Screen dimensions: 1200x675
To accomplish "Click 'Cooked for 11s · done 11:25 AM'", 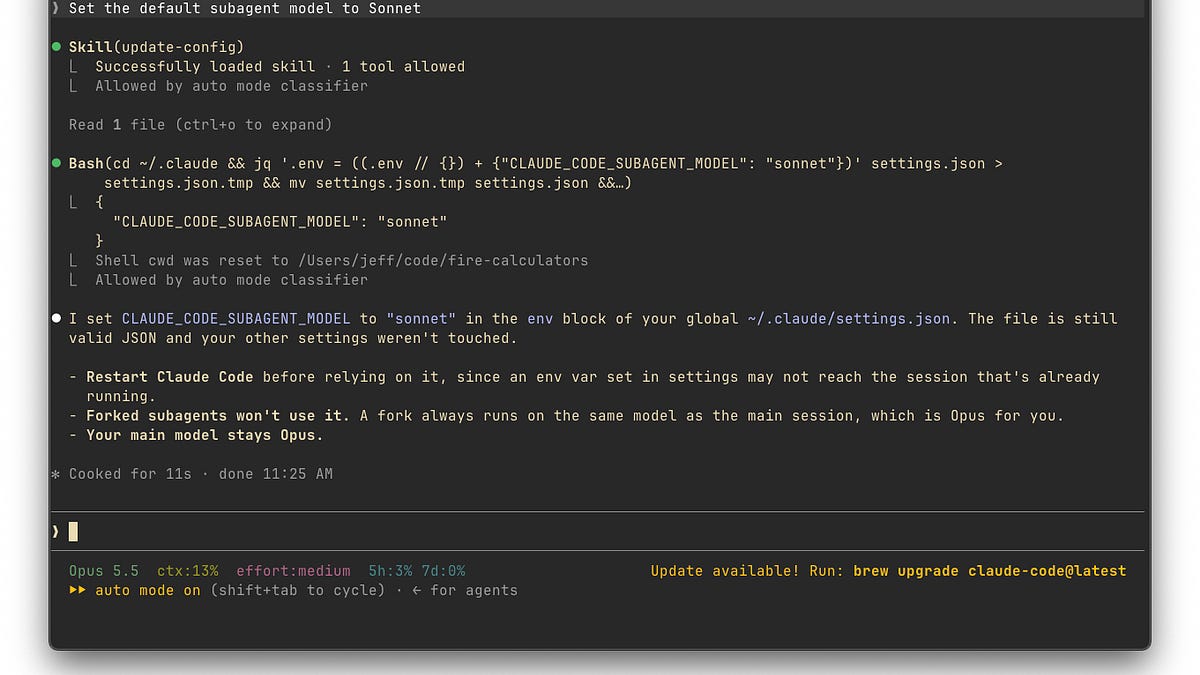I will (201, 474).
